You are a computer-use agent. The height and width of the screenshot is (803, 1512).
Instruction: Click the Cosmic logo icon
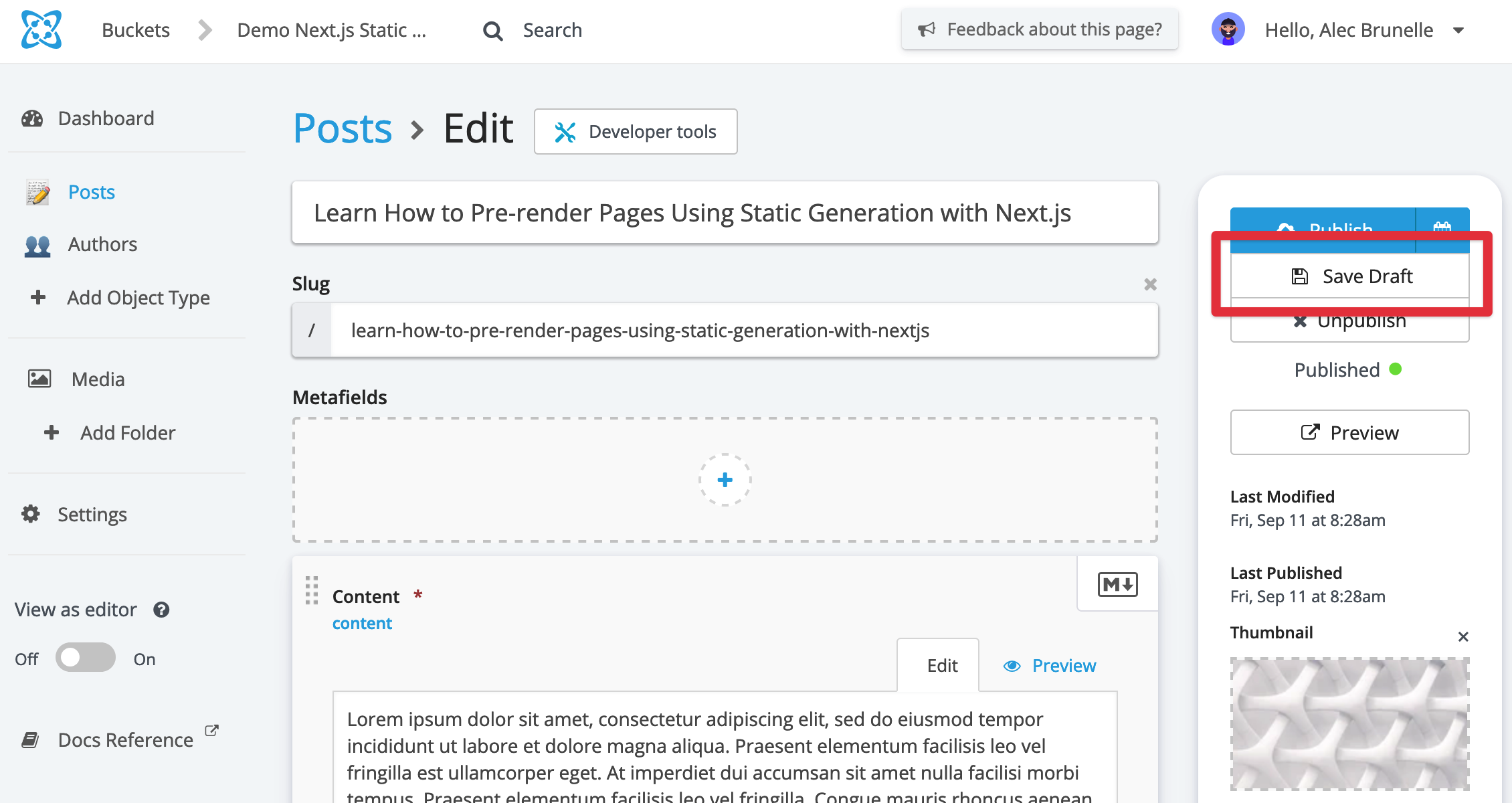point(41,29)
